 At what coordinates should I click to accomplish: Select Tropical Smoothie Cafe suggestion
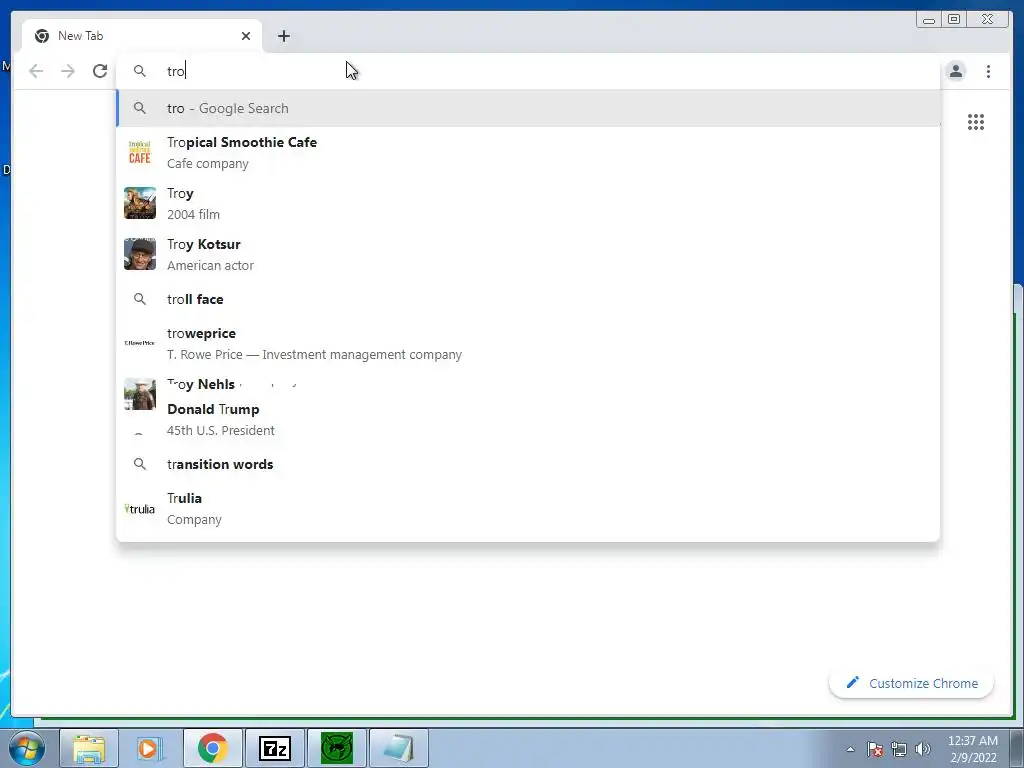pyautogui.click(x=528, y=153)
